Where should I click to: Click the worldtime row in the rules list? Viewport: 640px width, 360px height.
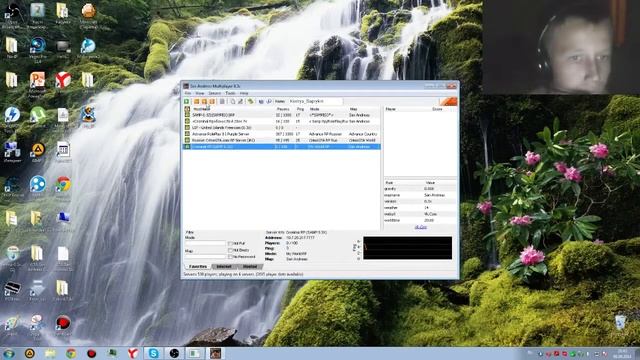tap(420, 220)
